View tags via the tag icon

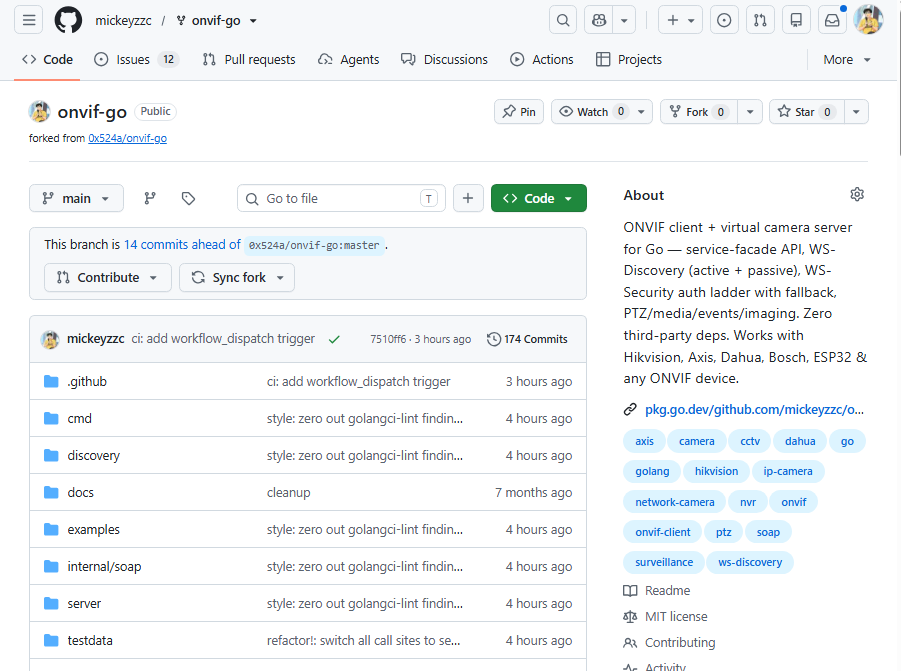click(188, 198)
